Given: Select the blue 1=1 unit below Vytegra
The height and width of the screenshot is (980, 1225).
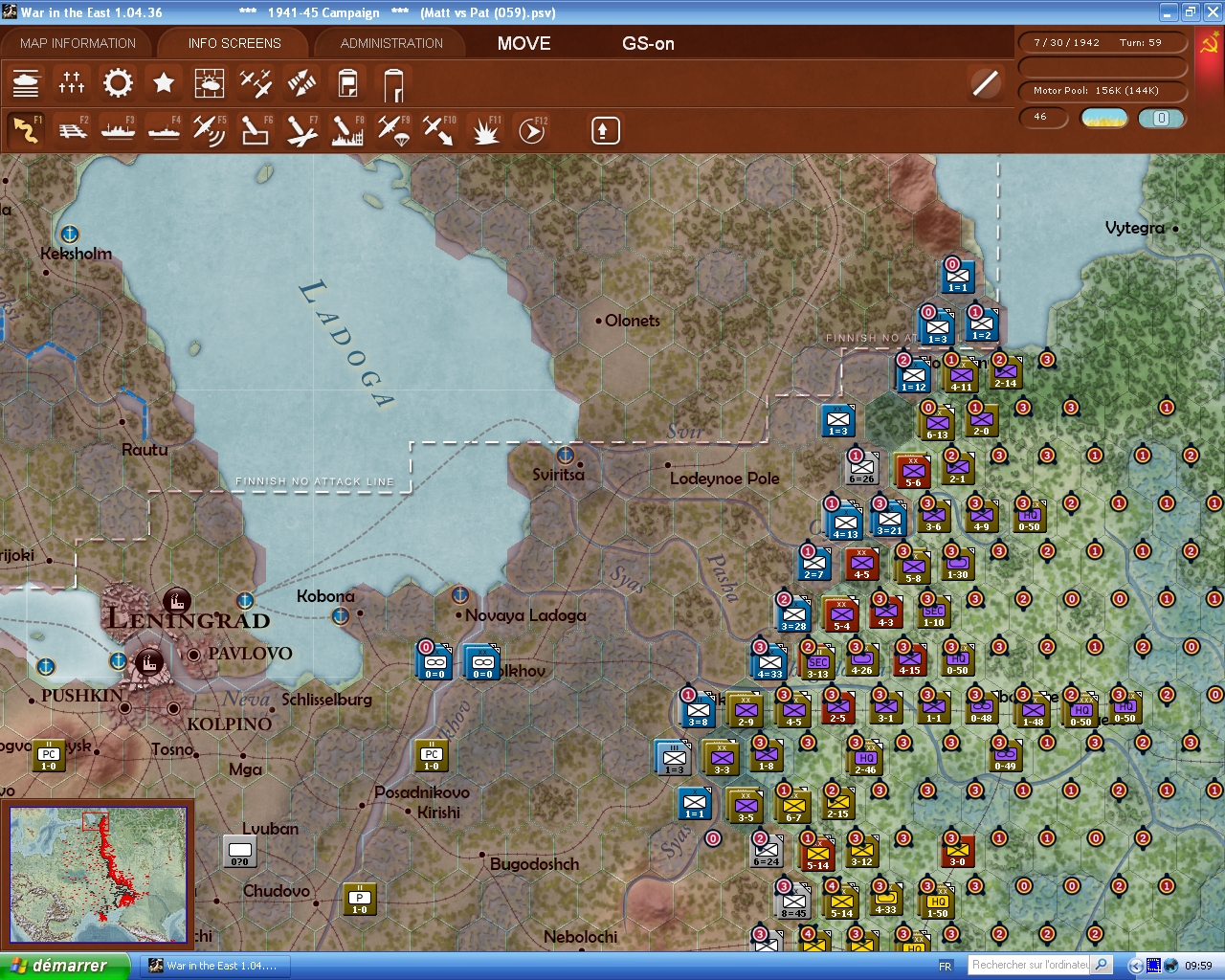Looking at the screenshot, I should pyautogui.click(x=957, y=278).
